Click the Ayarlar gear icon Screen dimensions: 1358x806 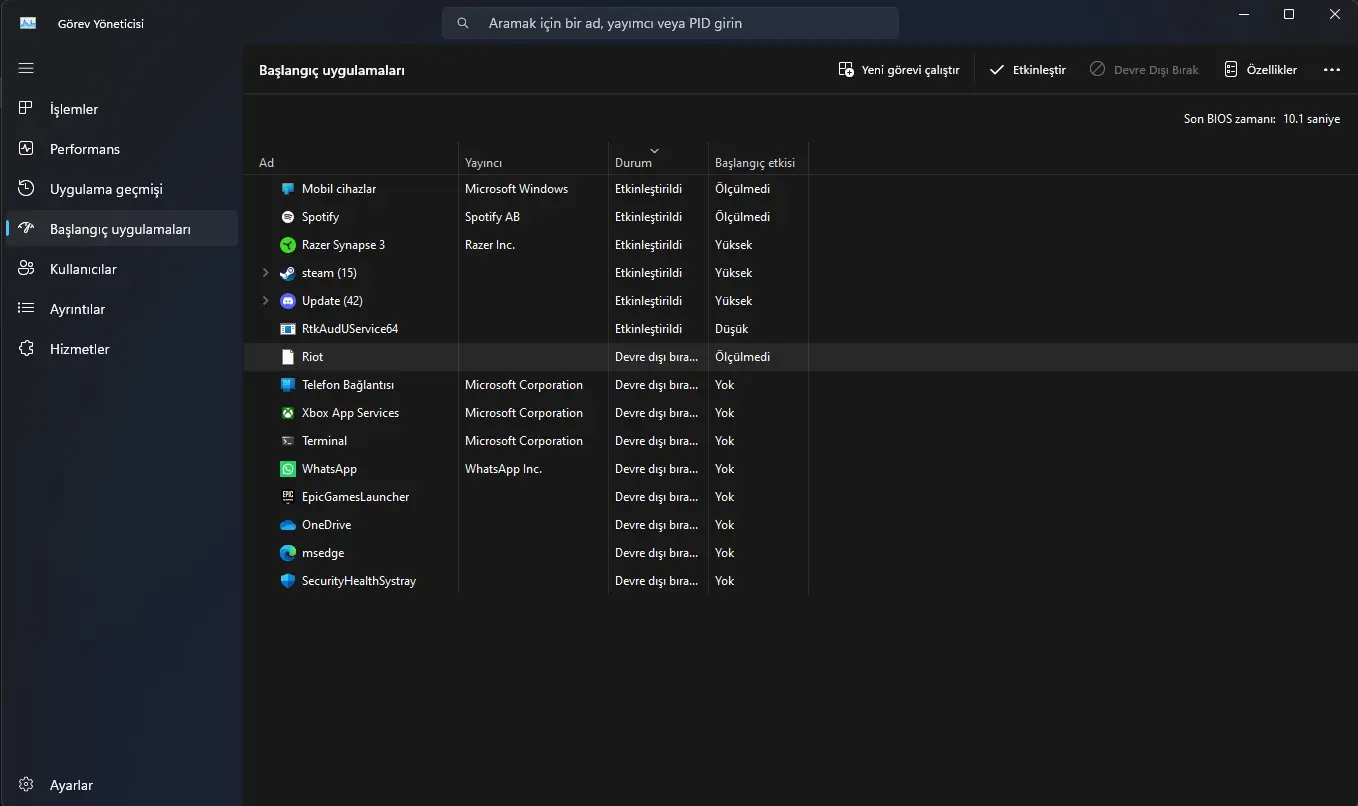tap(26, 785)
